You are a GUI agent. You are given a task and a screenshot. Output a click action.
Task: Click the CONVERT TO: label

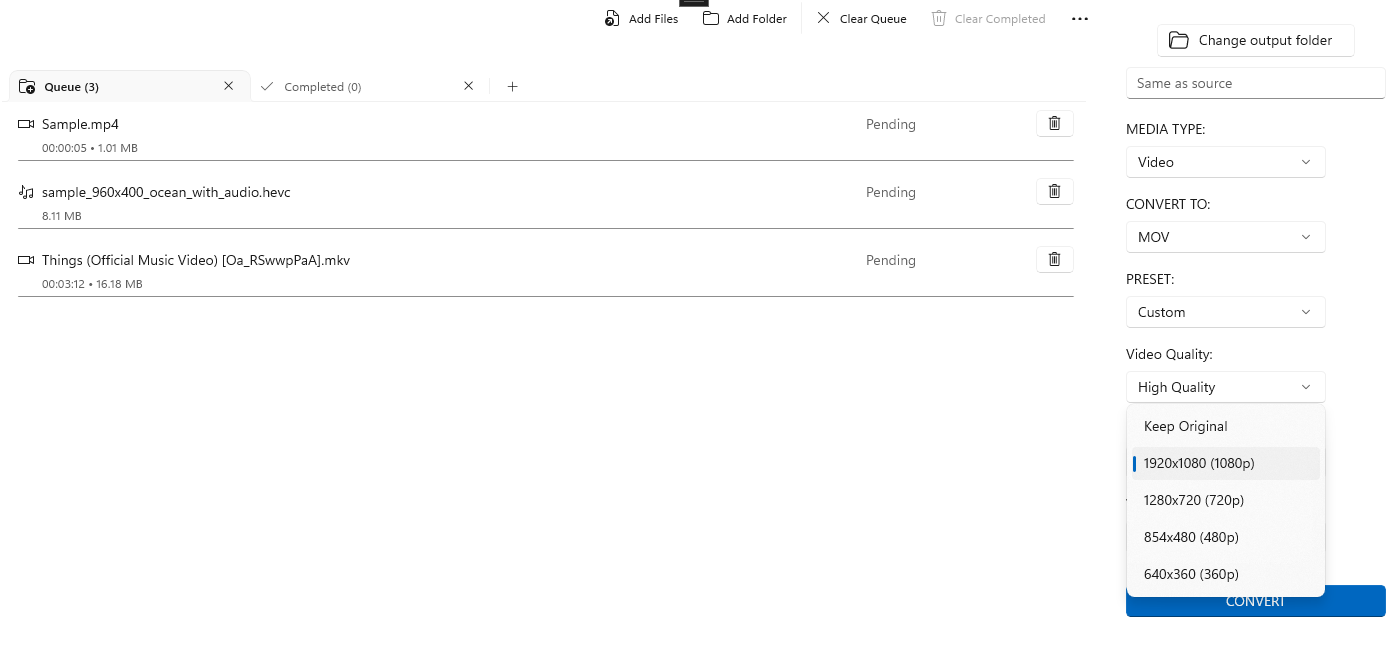click(1168, 204)
